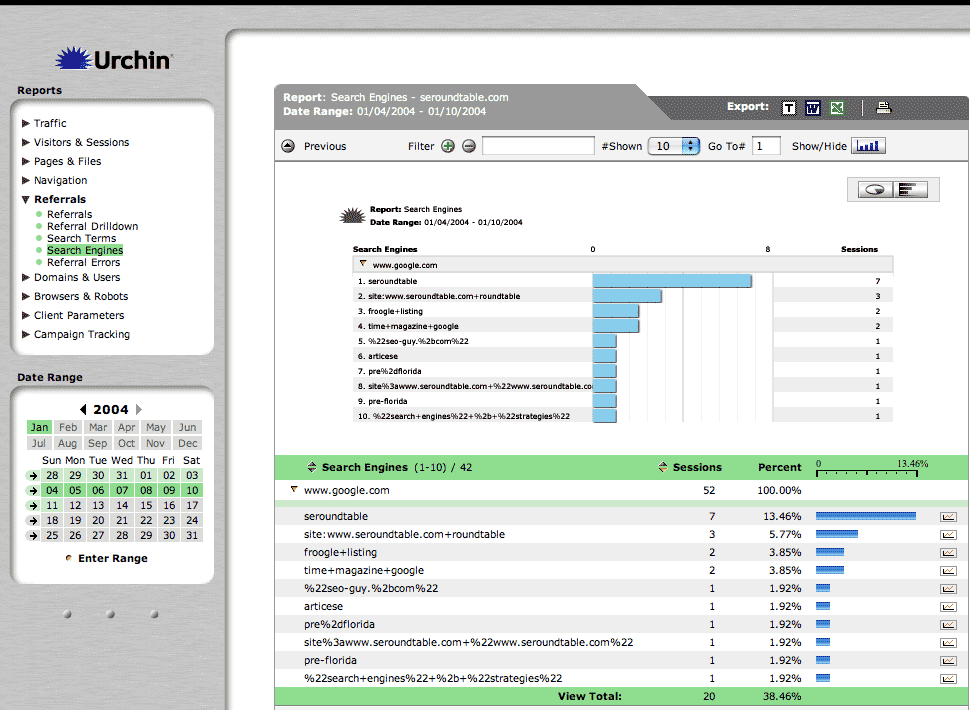Open trend graph for pre-florida row
970x710 pixels.
948,661
